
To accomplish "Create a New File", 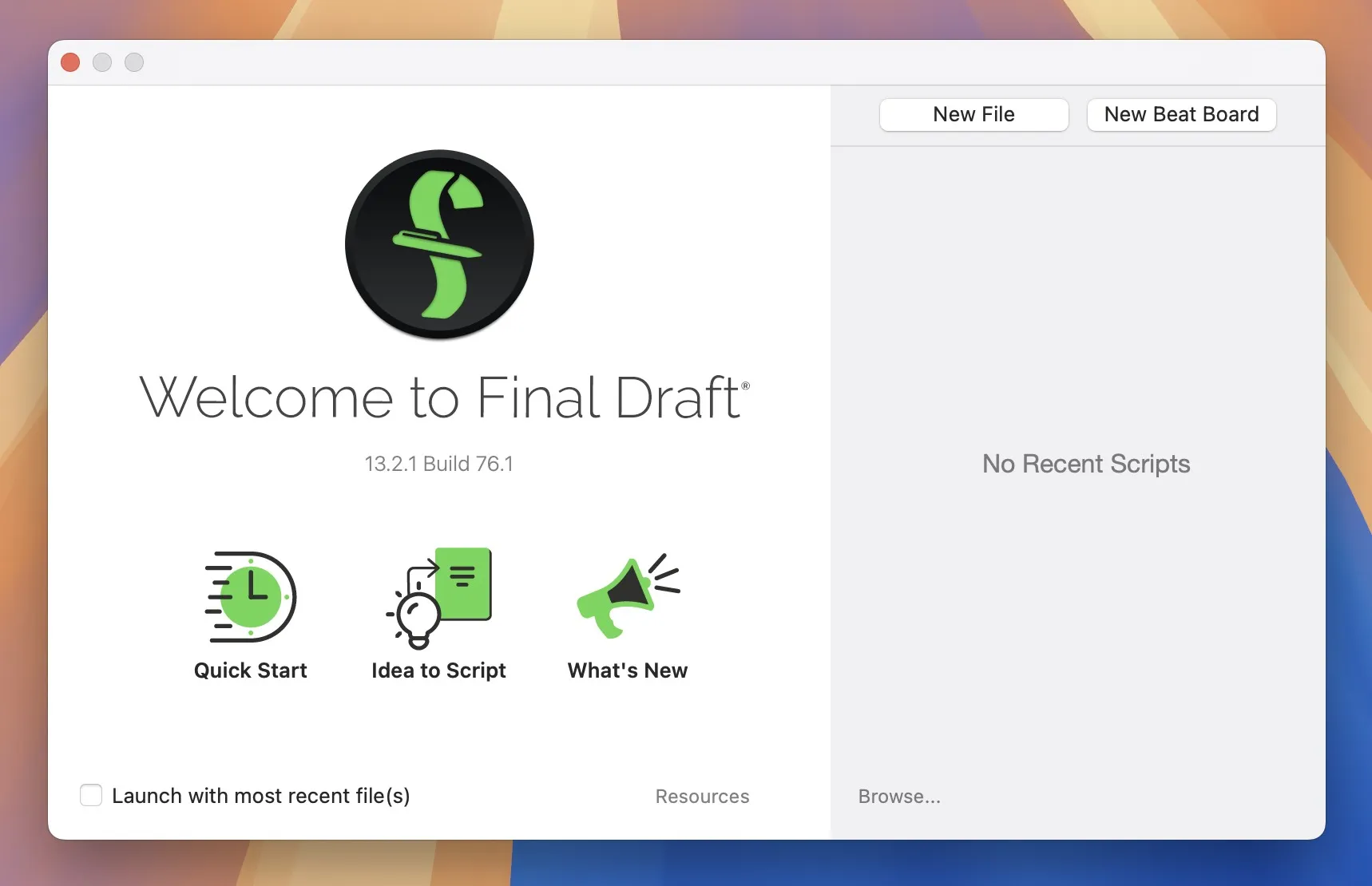I will pos(973,114).
